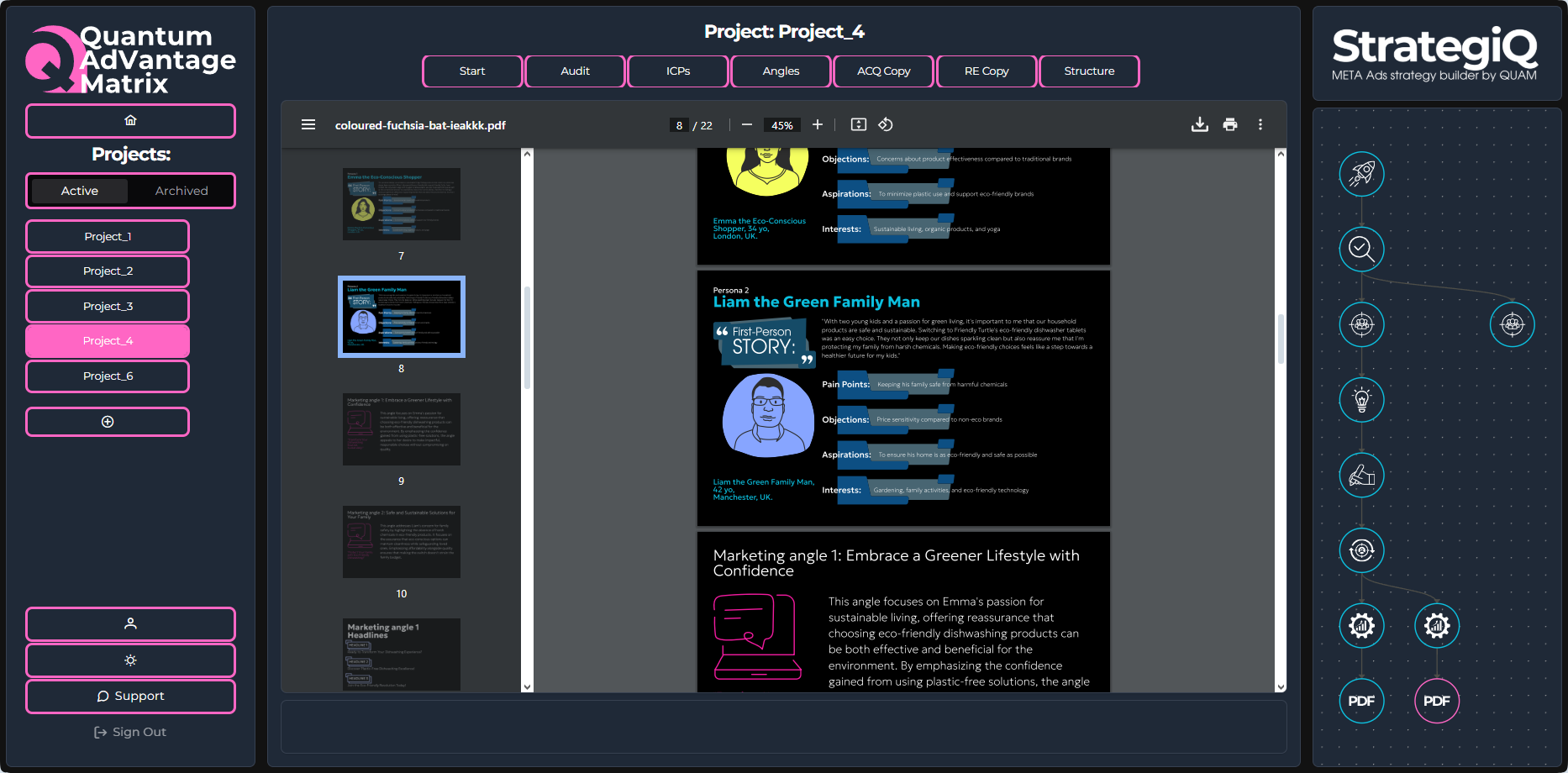Click the thumbnail panel scrollbar thumb
1568x773 pixels.
(527, 338)
